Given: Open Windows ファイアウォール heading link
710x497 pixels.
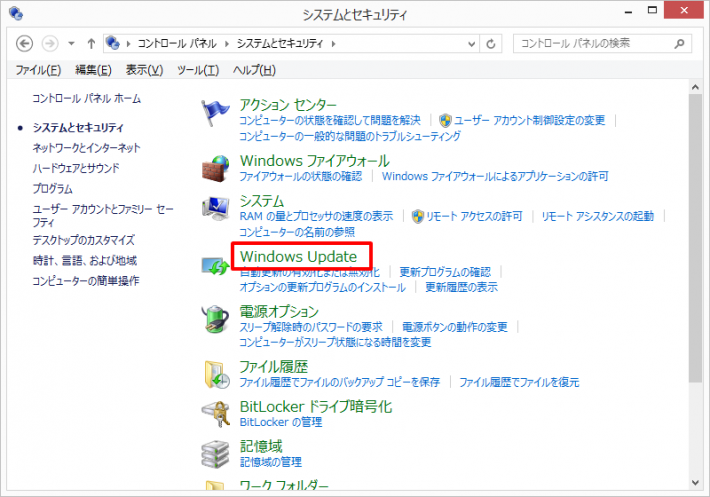Looking at the screenshot, I should (x=315, y=161).
